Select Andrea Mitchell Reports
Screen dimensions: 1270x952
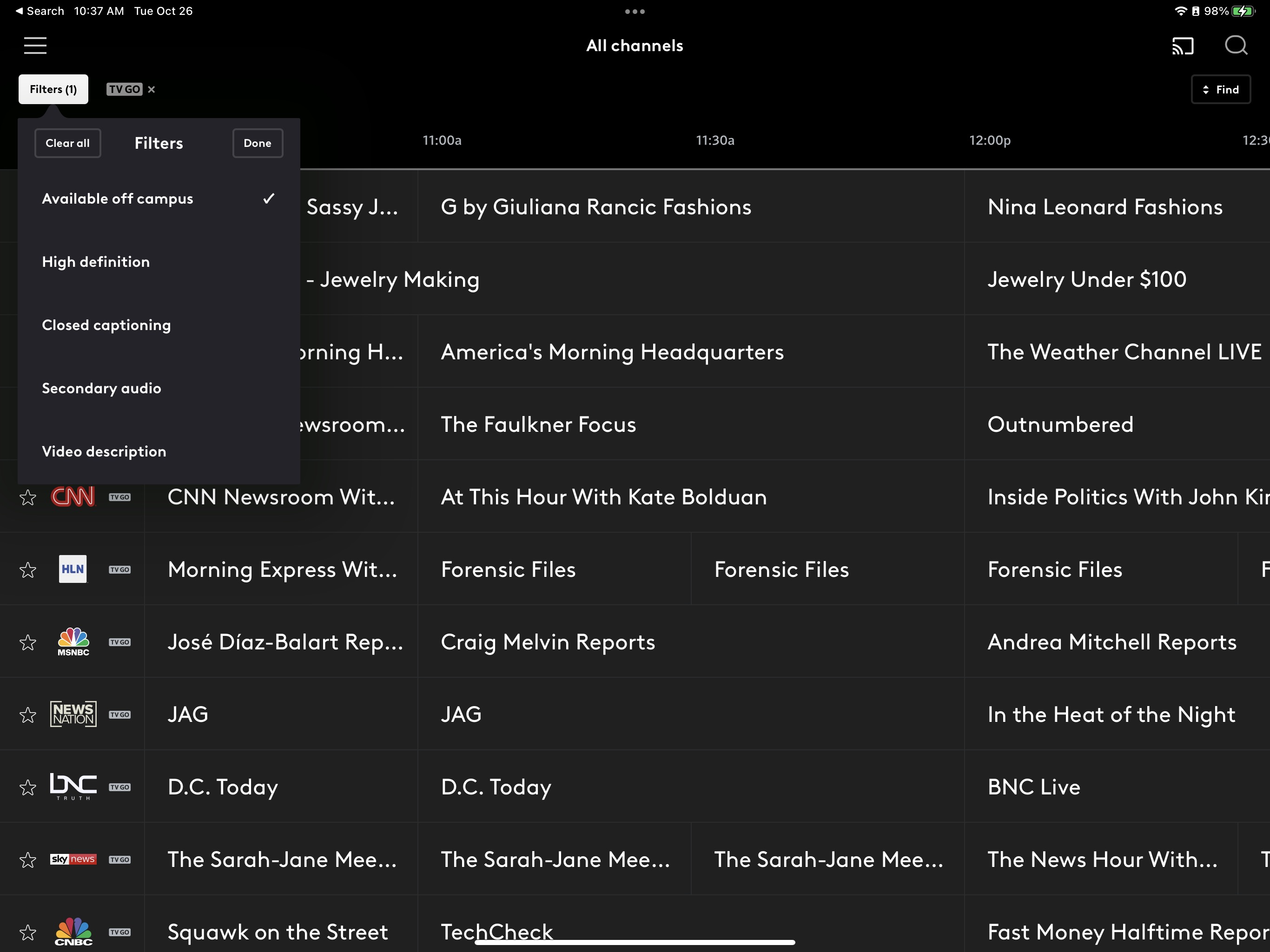coord(1117,642)
